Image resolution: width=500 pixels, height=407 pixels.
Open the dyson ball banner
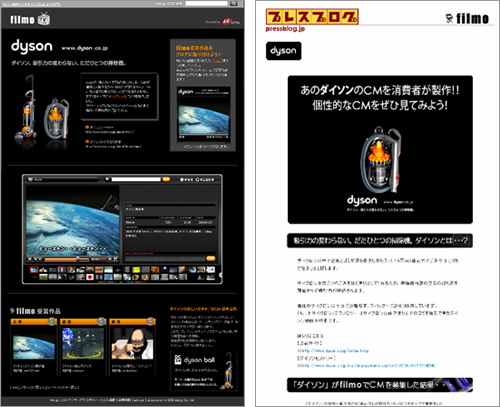click(x=204, y=371)
